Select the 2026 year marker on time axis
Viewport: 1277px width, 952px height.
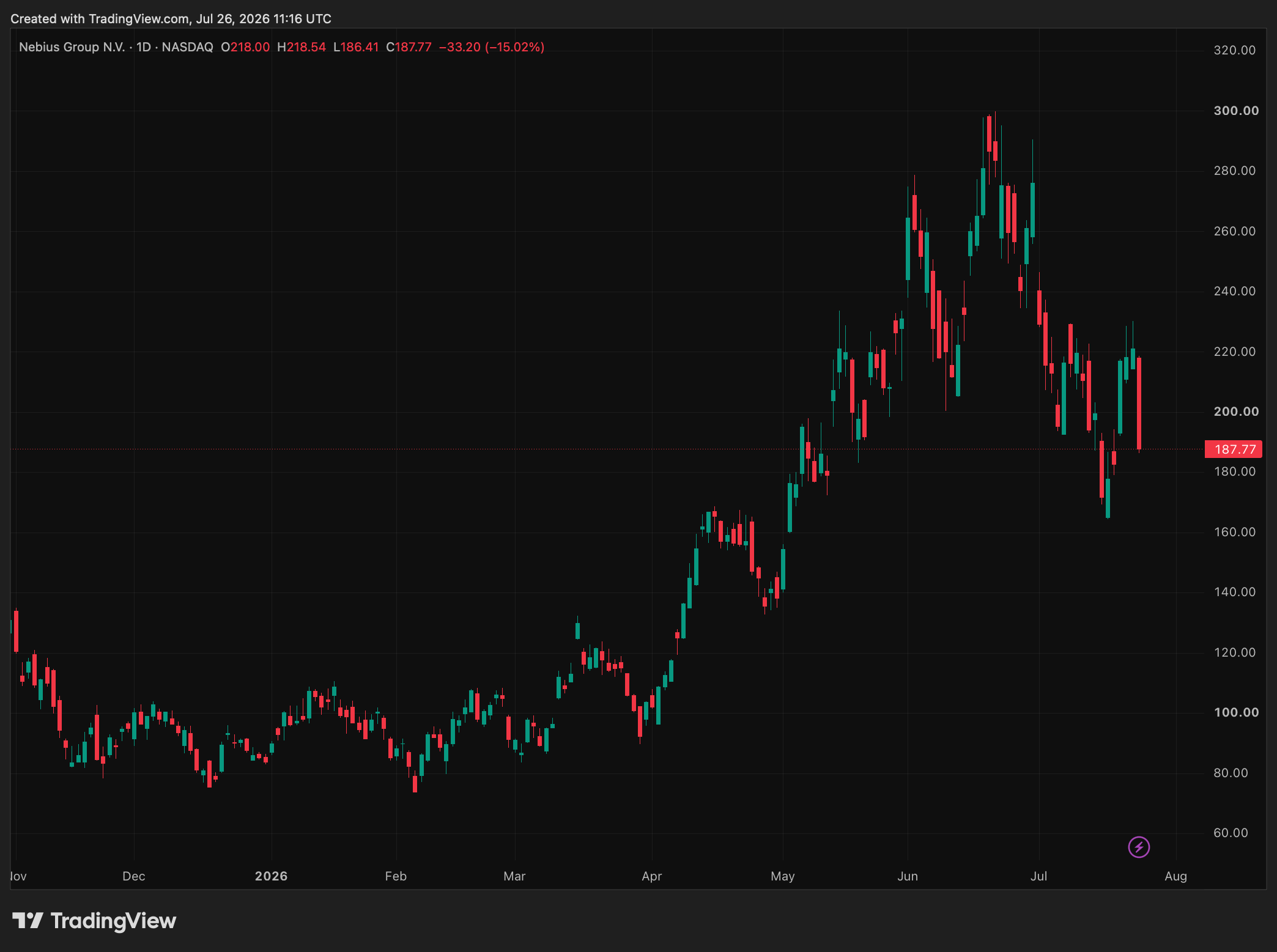tap(272, 876)
